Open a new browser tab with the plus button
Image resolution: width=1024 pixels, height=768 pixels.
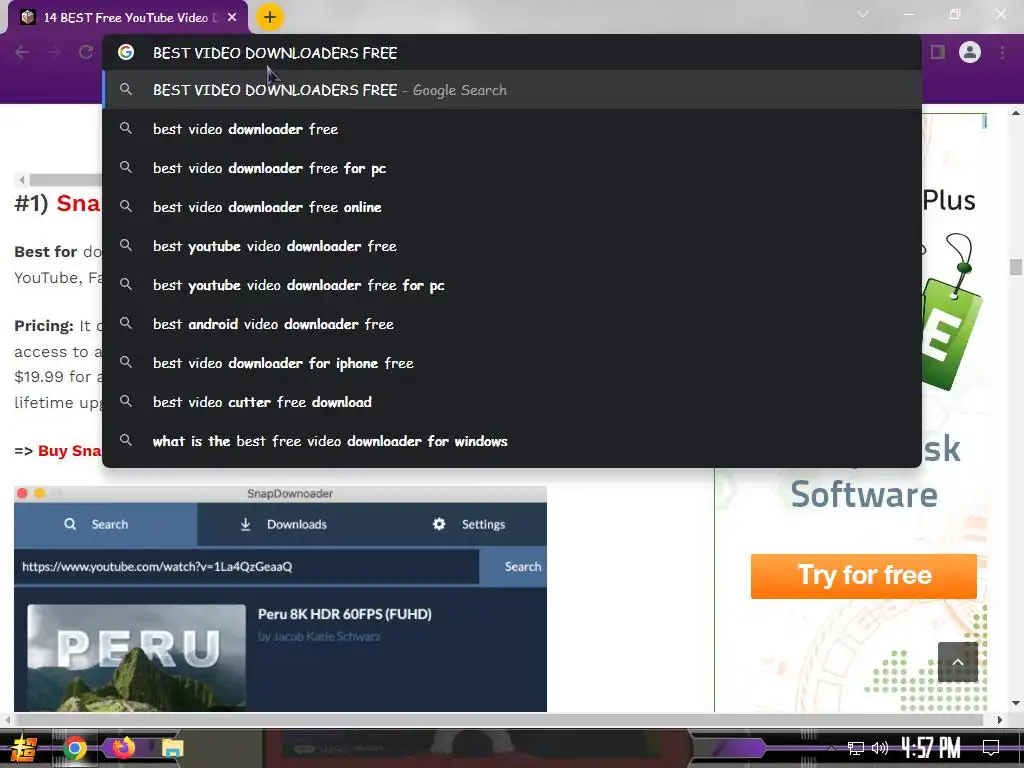pyautogui.click(x=270, y=17)
